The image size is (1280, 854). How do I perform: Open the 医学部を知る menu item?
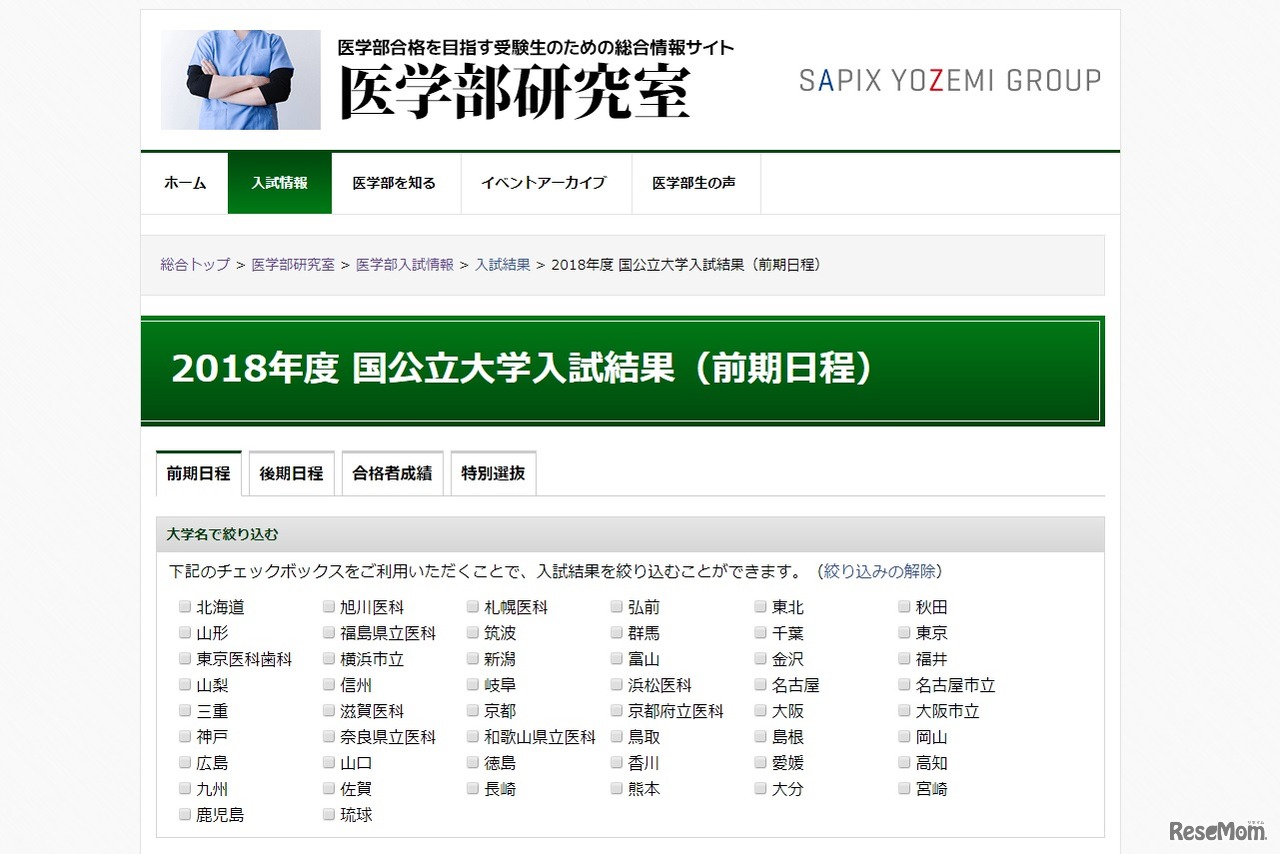click(396, 183)
